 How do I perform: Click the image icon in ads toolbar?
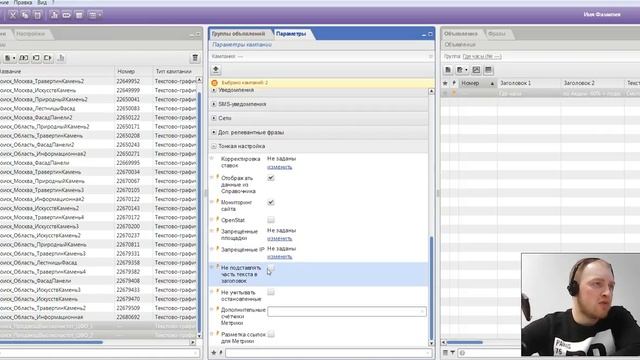(476, 70)
